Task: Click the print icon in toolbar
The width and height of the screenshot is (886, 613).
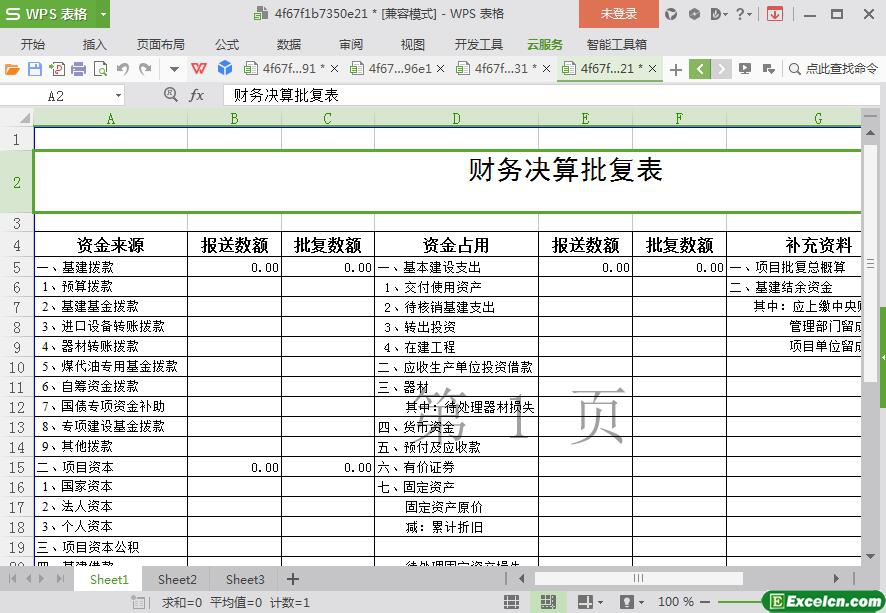Action: click(x=78, y=69)
